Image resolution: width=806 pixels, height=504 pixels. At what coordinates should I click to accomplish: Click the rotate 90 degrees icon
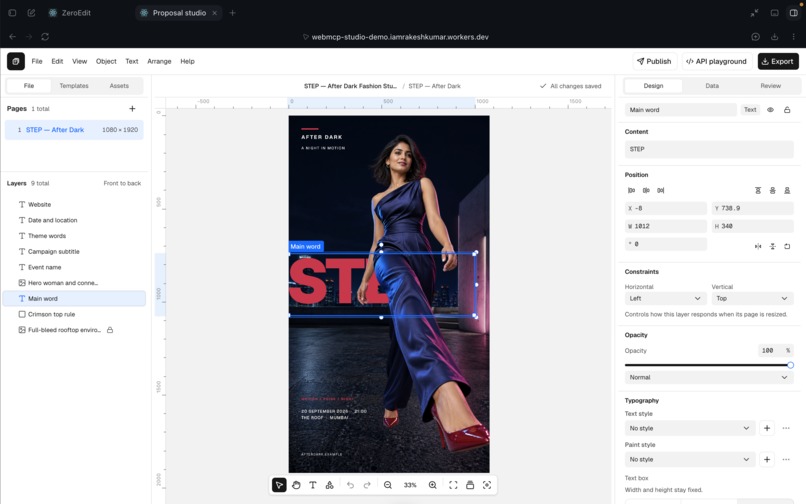[787, 246]
